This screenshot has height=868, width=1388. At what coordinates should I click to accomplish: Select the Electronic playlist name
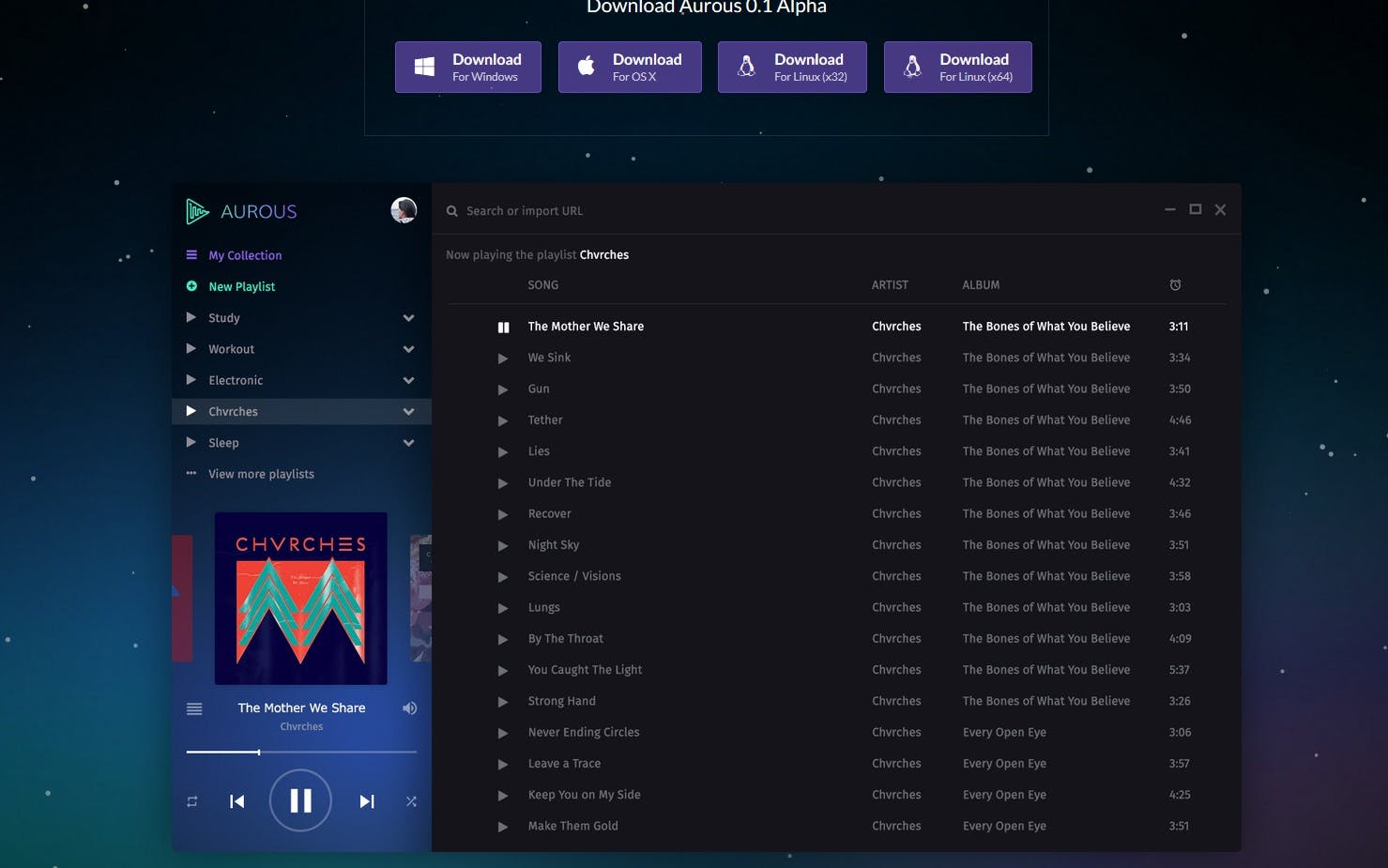pyautogui.click(x=236, y=380)
